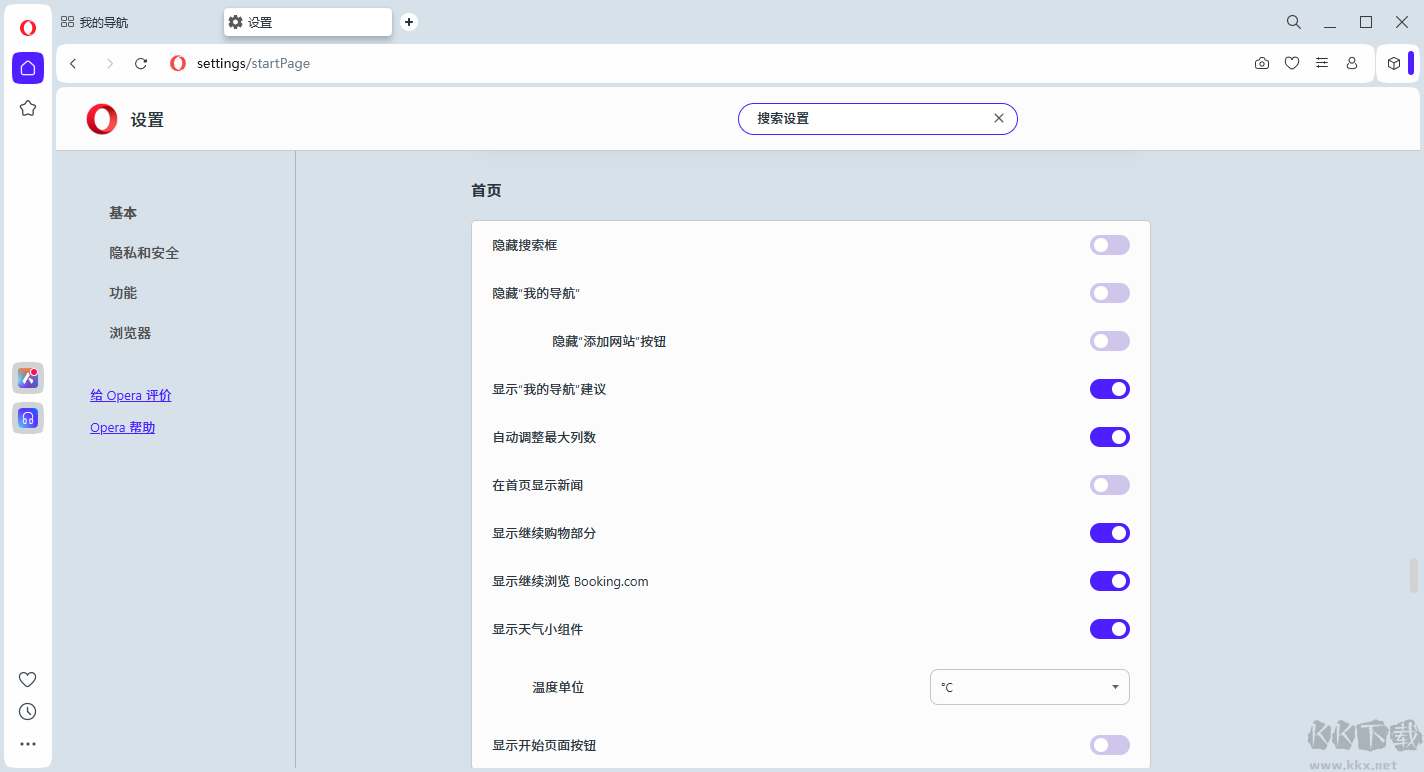The height and width of the screenshot is (772, 1424).
Task: Reload the settings page
Action: pos(141,63)
